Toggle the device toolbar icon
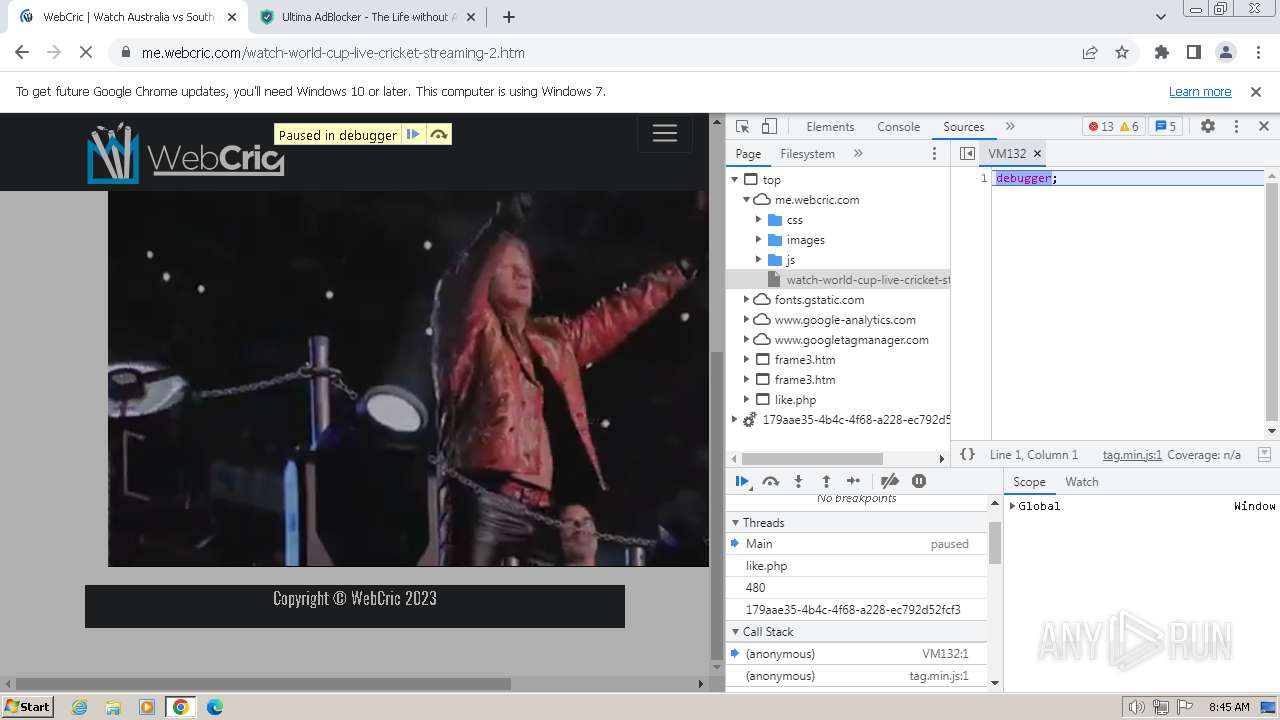 tap(769, 126)
